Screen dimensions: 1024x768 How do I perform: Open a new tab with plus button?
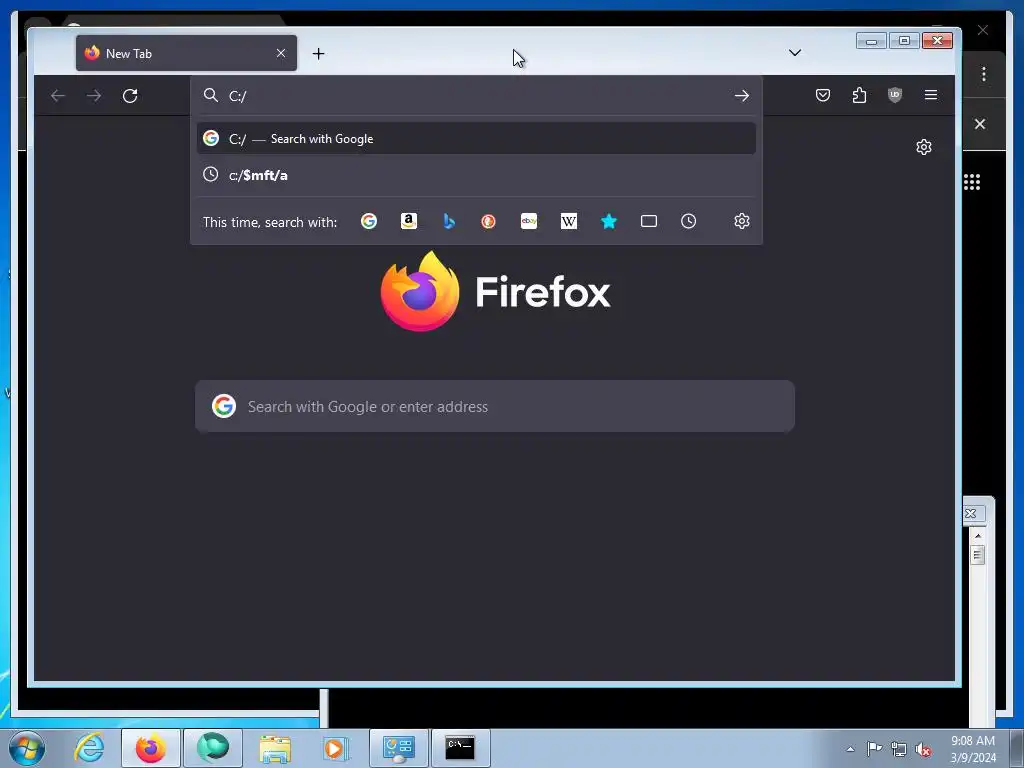319,54
